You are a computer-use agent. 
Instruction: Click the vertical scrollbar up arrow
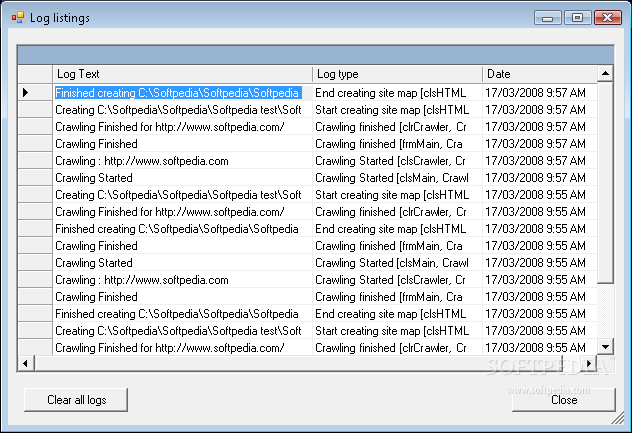click(605, 73)
